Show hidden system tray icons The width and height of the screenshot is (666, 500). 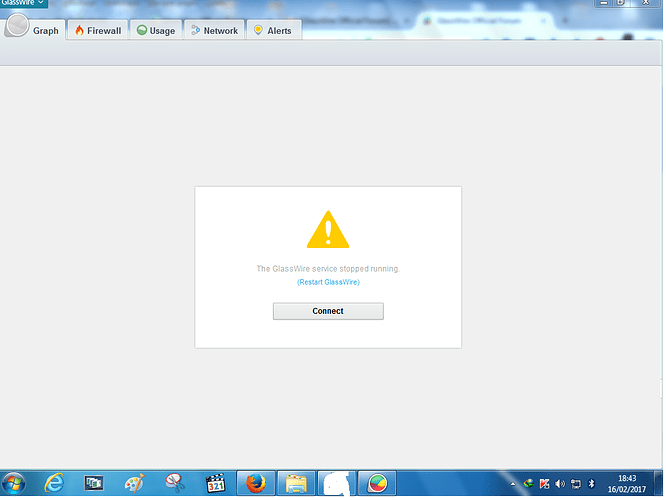[x=514, y=483]
